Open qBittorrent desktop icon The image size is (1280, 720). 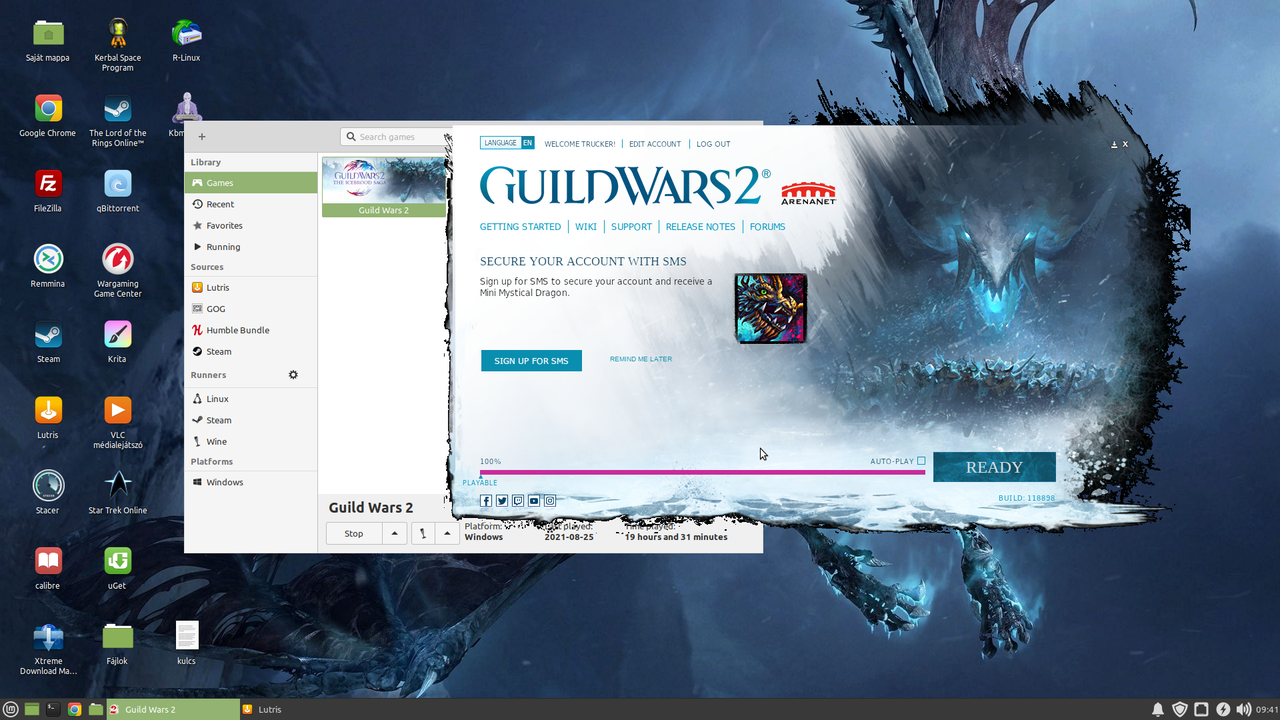(118, 190)
